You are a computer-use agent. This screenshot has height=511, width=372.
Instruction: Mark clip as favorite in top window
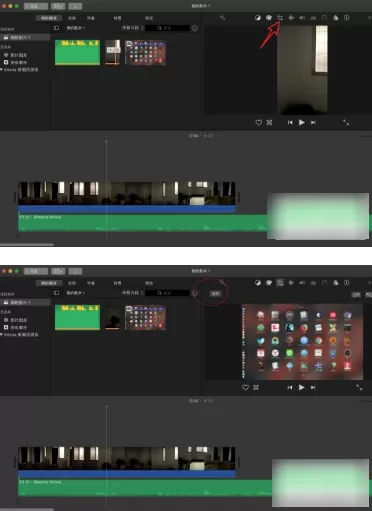tap(258, 122)
